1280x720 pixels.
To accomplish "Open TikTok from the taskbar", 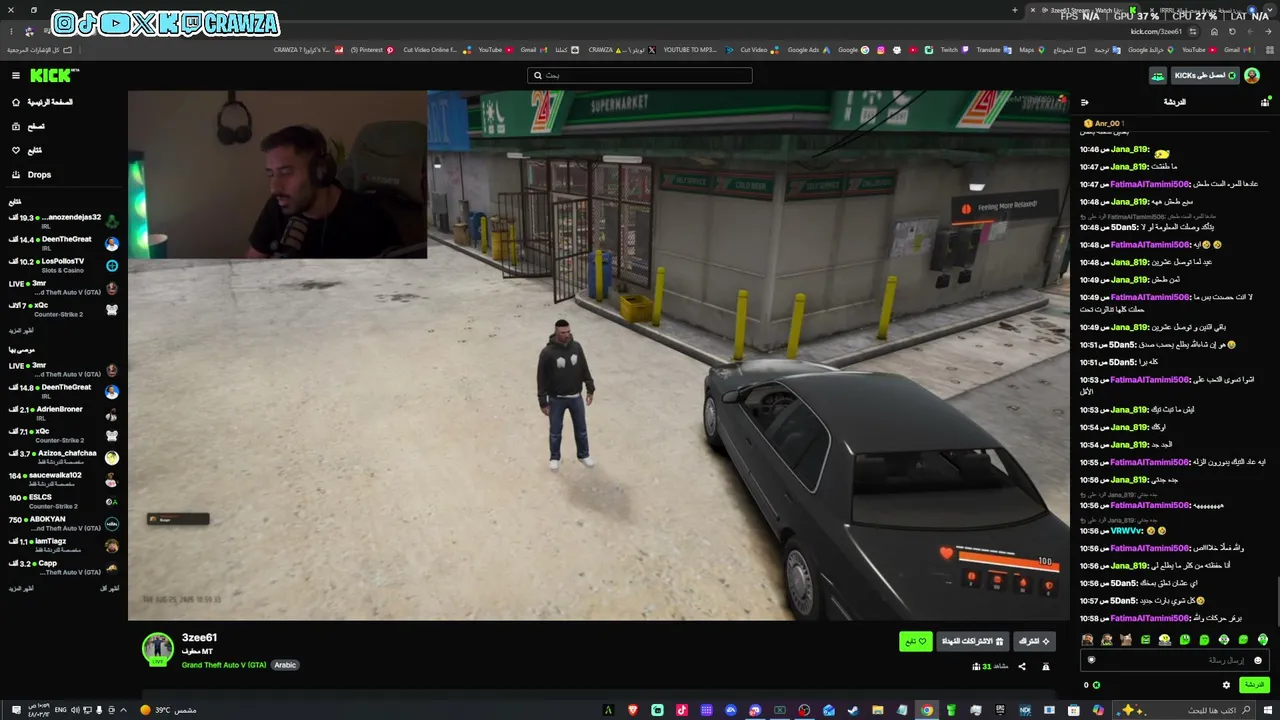I will [682, 710].
